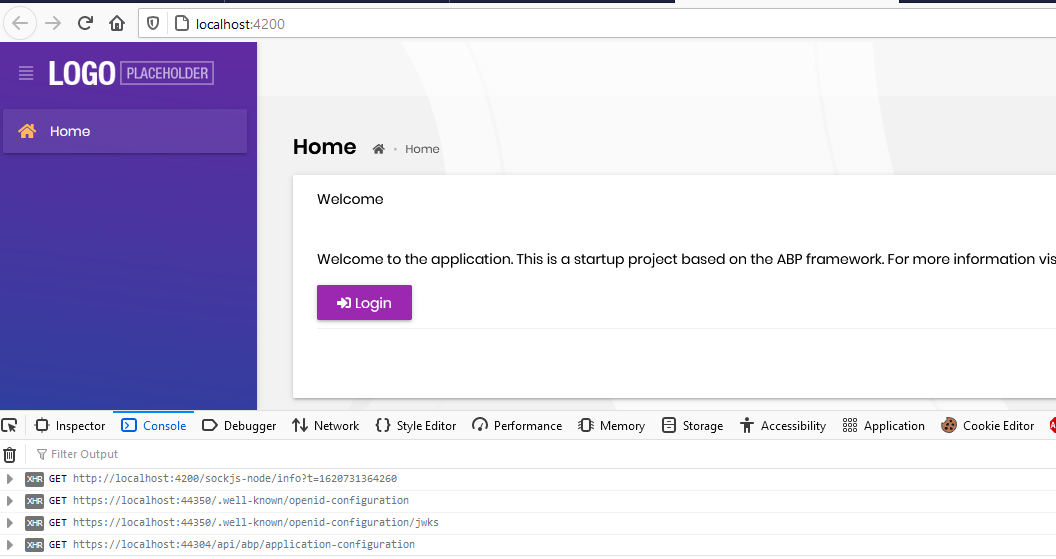Expand the application-configuration request entry

point(10,545)
